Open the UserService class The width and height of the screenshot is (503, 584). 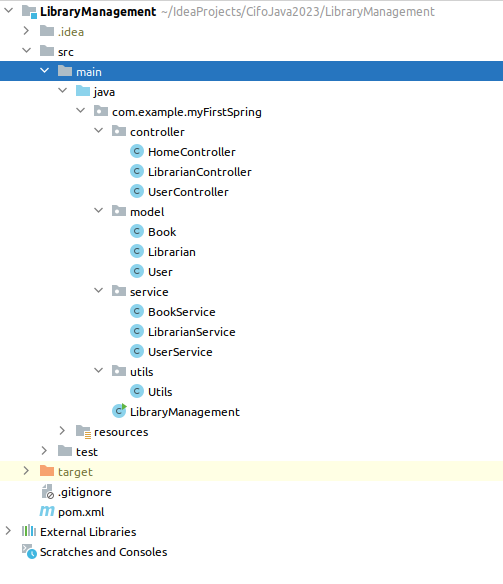[x=180, y=352]
